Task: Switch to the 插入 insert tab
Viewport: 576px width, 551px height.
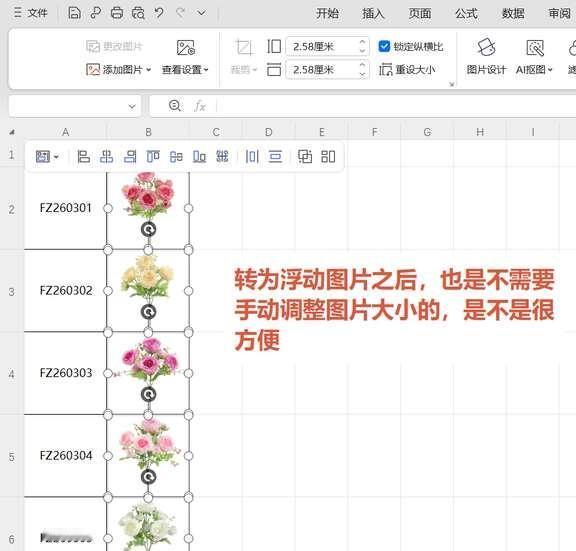Action: pyautogui.click(x=373, y=14)
